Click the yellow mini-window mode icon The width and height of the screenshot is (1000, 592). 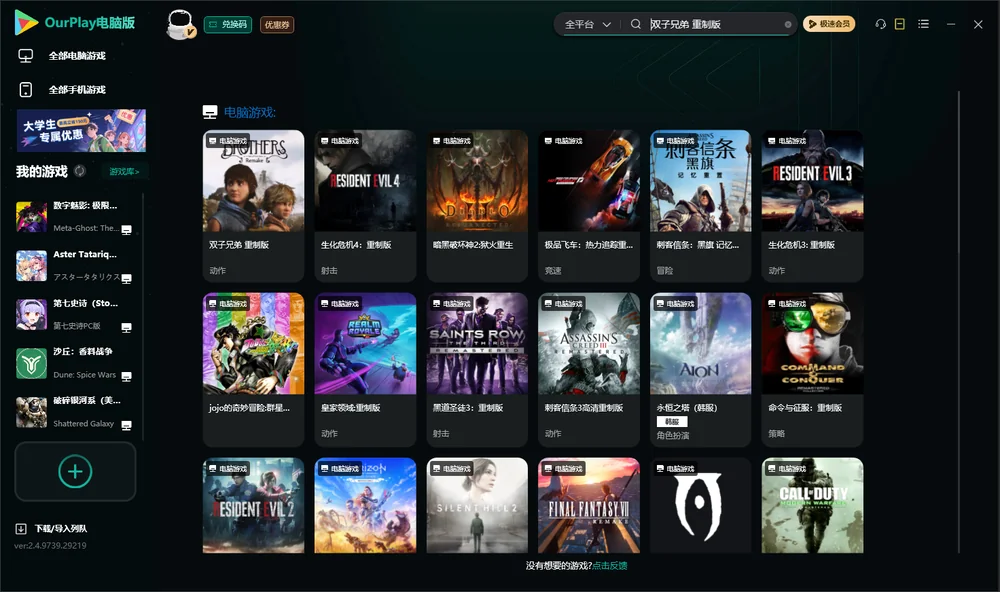(x=899, y=24)
